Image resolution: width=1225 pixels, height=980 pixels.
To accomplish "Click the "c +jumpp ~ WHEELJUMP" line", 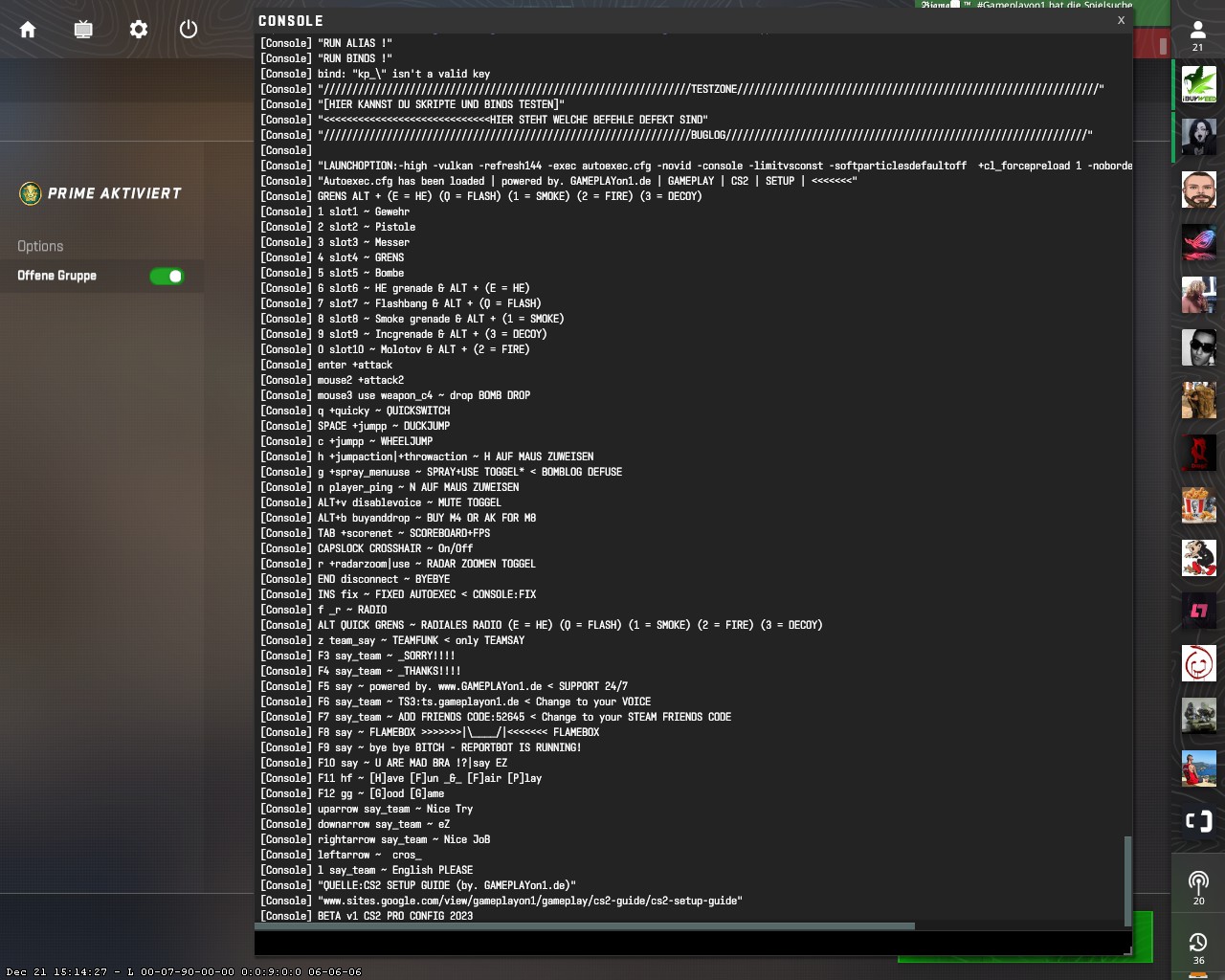I will 346,441.
